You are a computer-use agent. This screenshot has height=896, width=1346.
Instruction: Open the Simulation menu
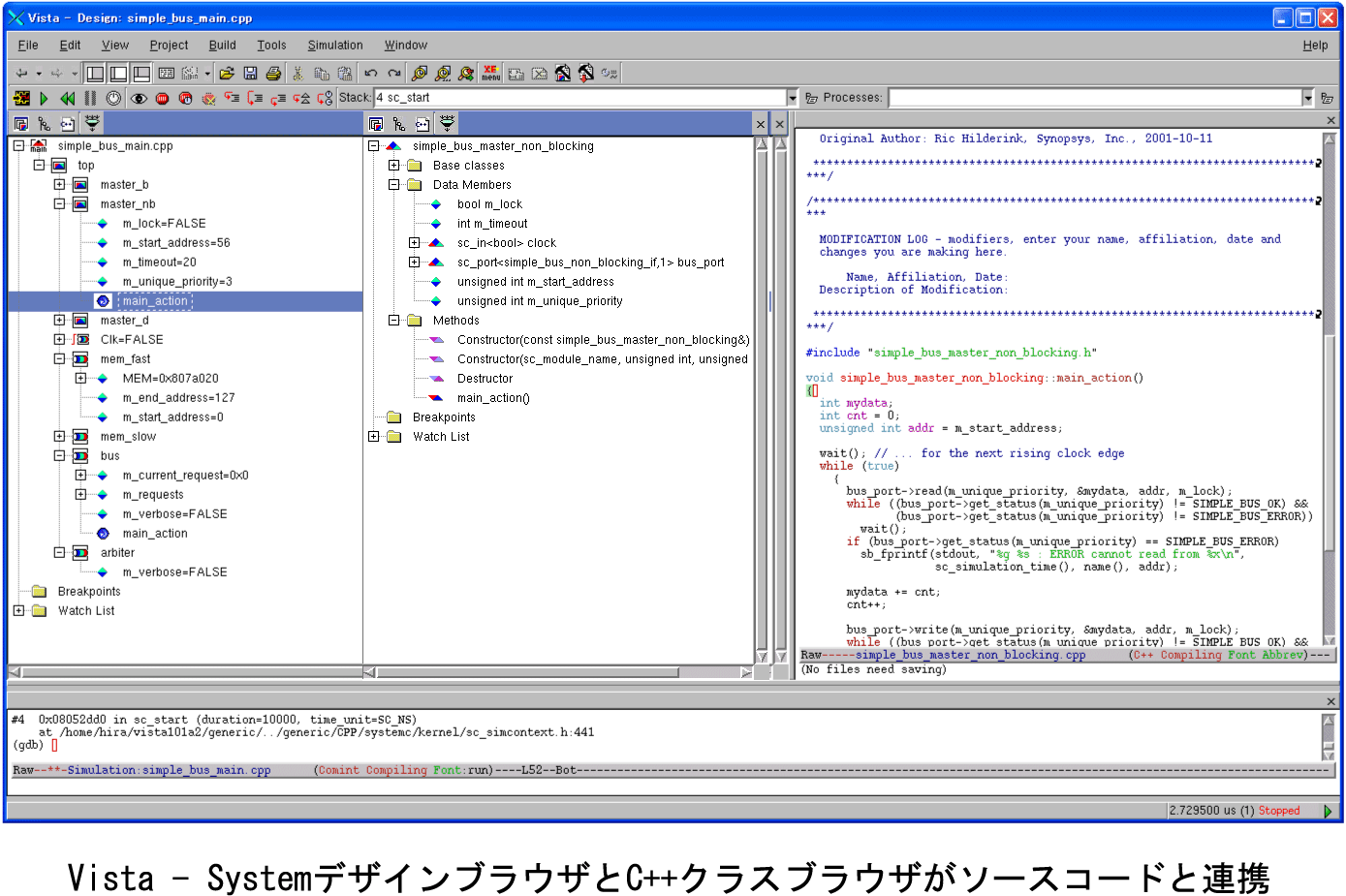[x=335, y=46]
